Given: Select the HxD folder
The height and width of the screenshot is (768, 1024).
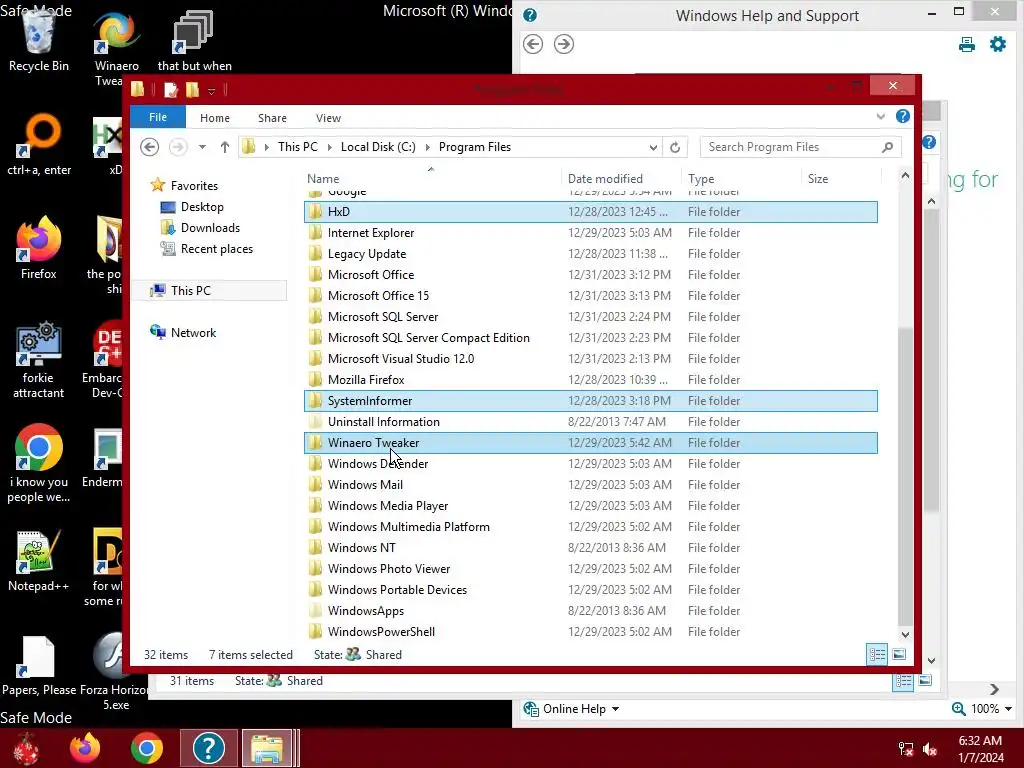Looking at the screenshot, I should coord(591,212).
